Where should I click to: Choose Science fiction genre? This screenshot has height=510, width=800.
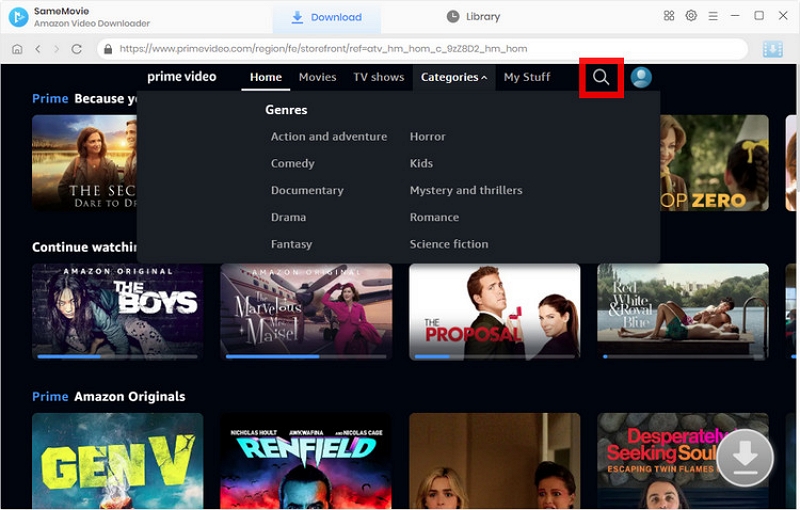tap(449, 244)
